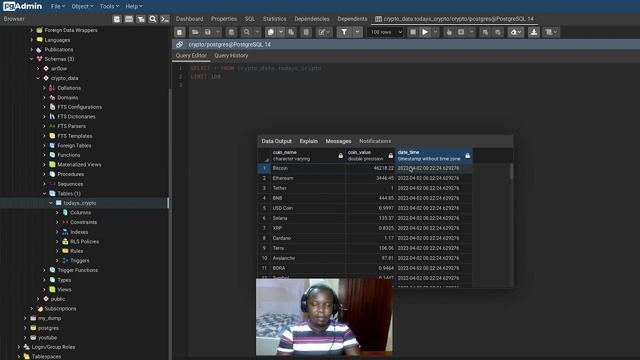Select the Materialized Views node
The width and height of the screenshot is (640, 360).
coord(79,165)
